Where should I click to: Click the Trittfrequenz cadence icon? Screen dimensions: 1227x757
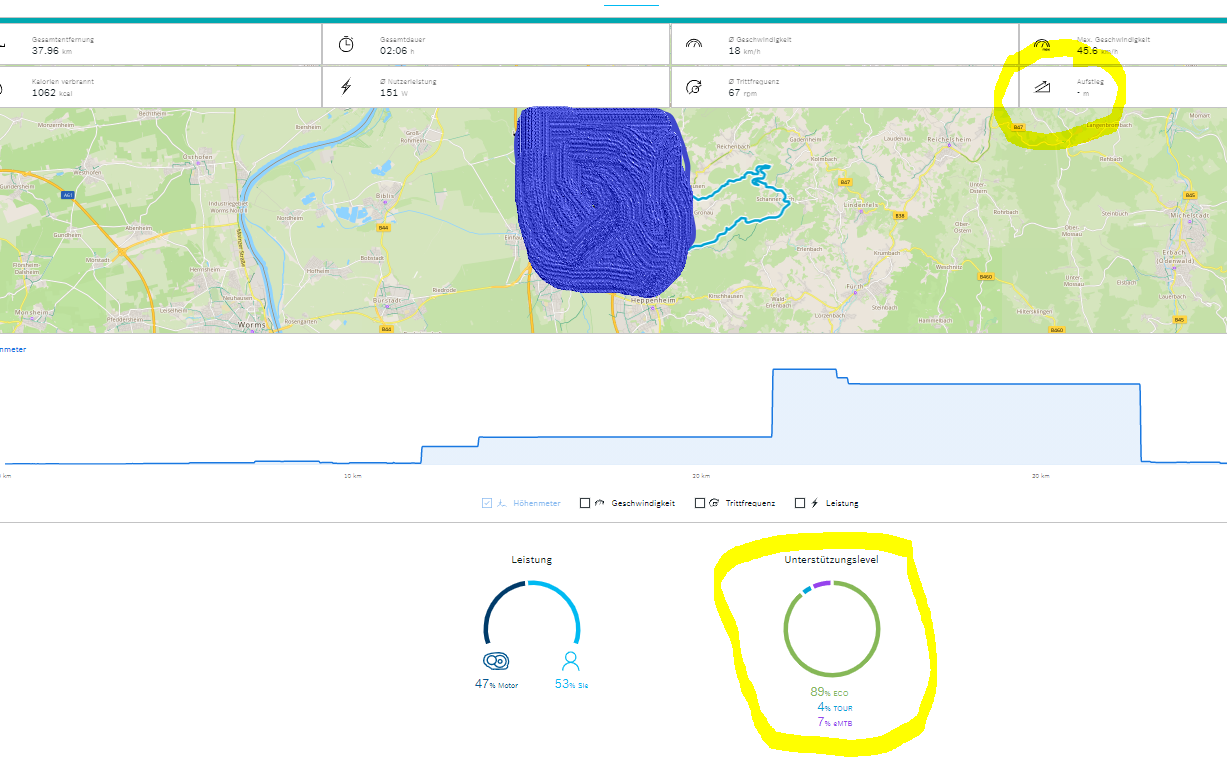click(x=694, y=87)
